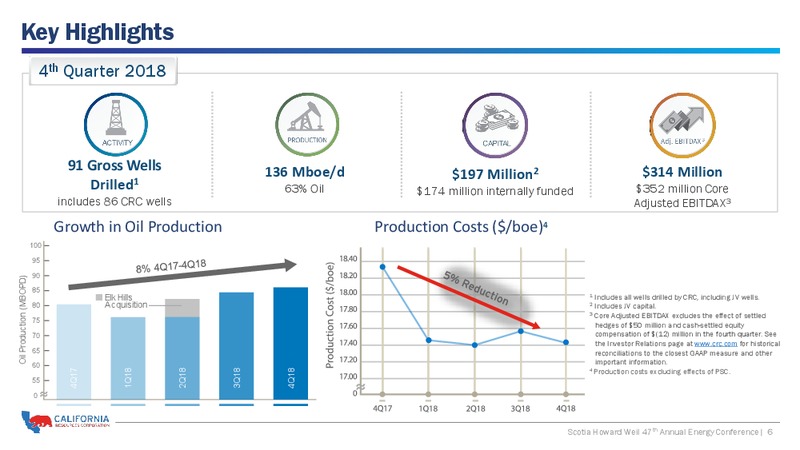
Task: Click the $197 Million figure
Action: point(495,174)
